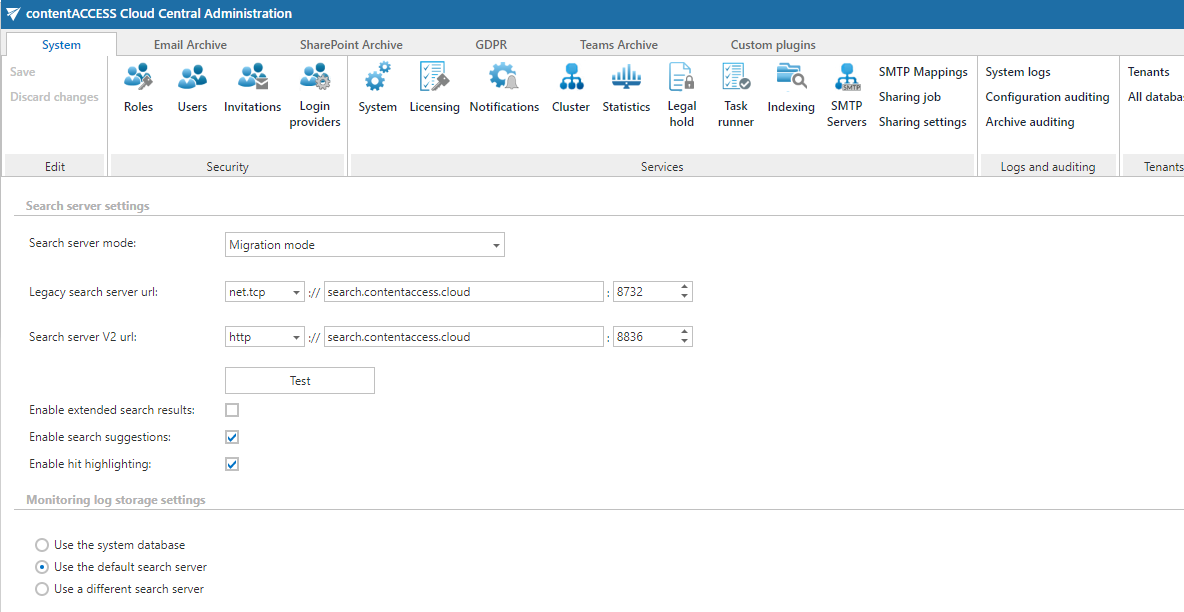Open the Roles security icon

coord(138,88)
